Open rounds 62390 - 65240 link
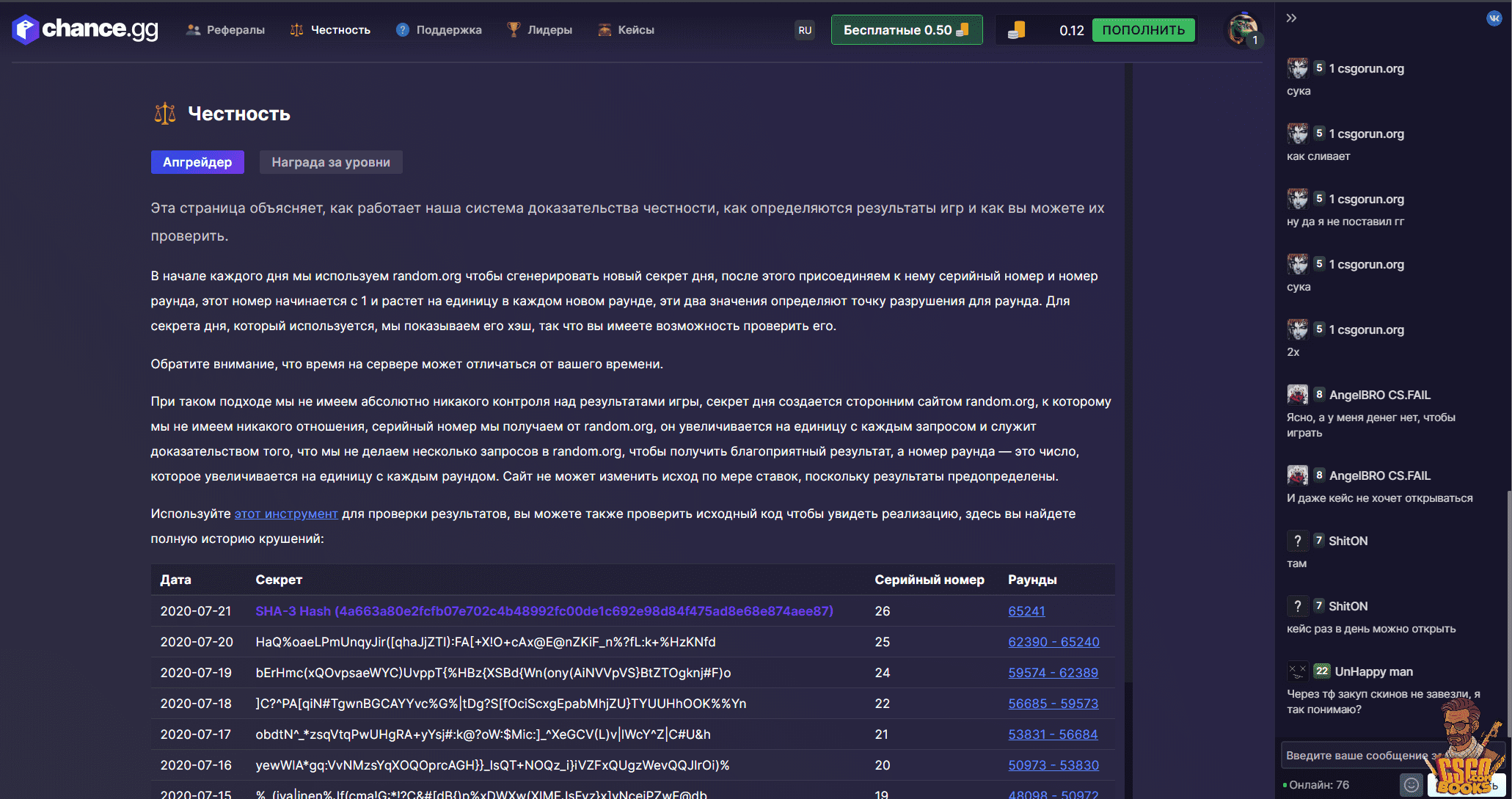This screenshot has height=799, width=1512. [x=1053, y=642]
